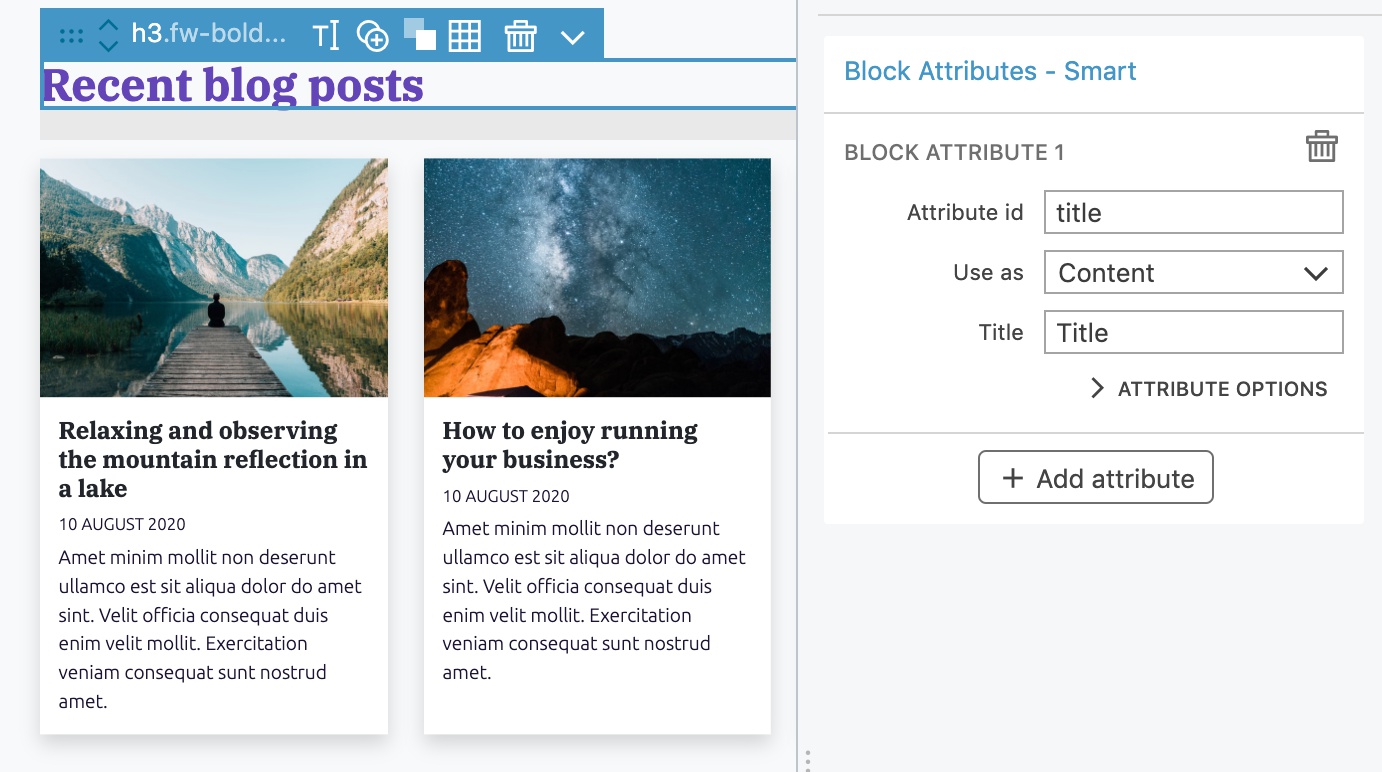
Task: Select the 'Recent blog posts' heading
Action: click(233, 85)
